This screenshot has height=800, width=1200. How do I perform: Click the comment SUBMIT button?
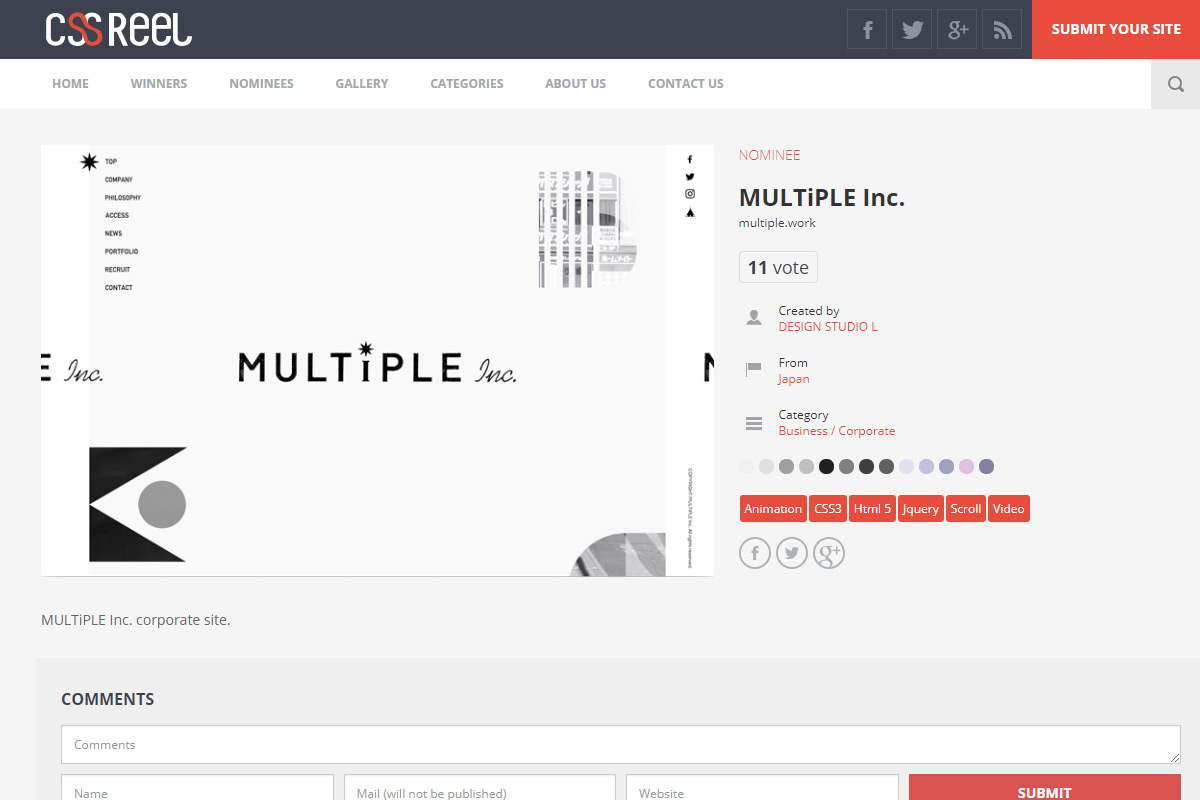click(1045, 788)
